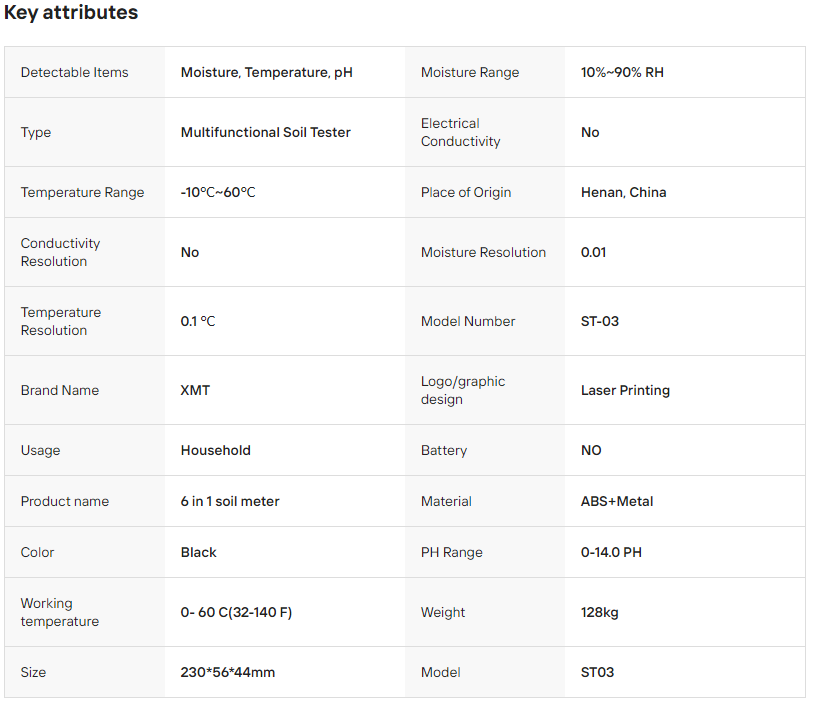
Task: Click the "ST-03" model number value
Action: tap(598, 321)
